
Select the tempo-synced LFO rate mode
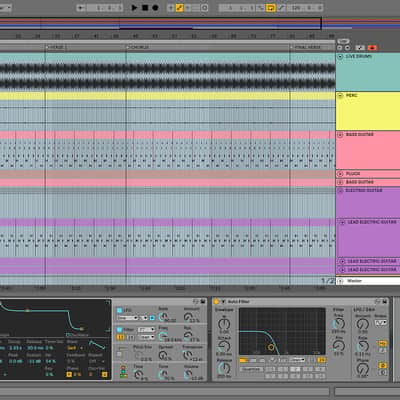point(382,350)
